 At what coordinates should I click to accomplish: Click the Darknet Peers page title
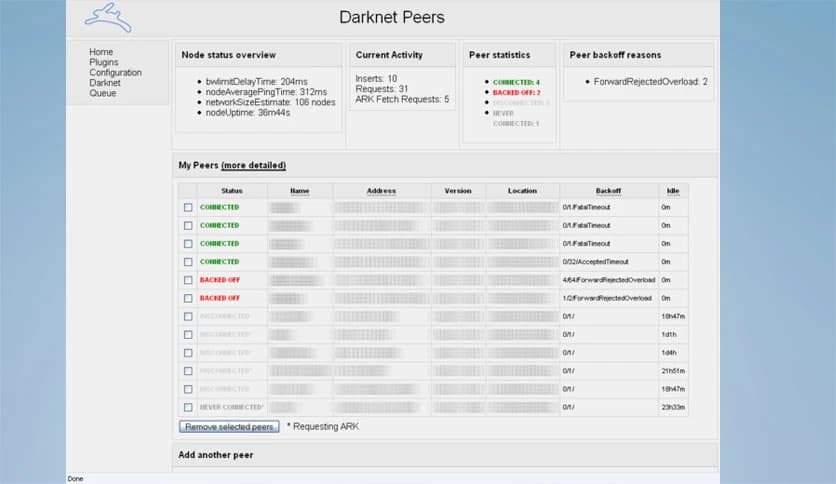392,17
